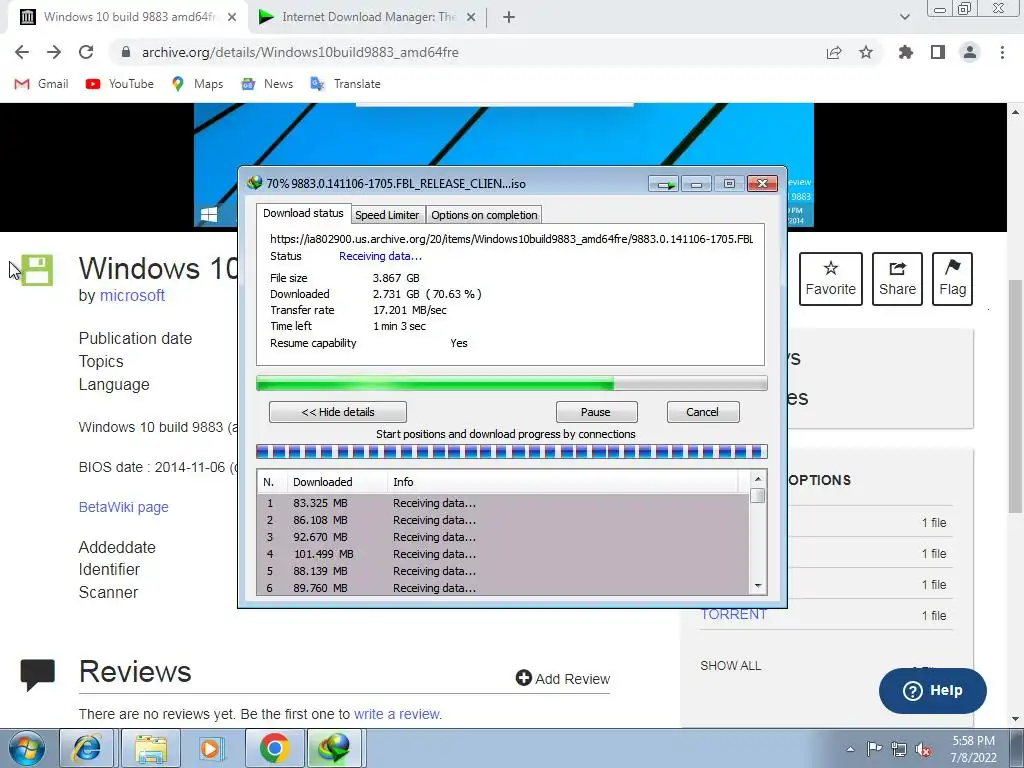Show hidden system tray icons
Screen dimensions: 1024x768
(x=850, y=749)
